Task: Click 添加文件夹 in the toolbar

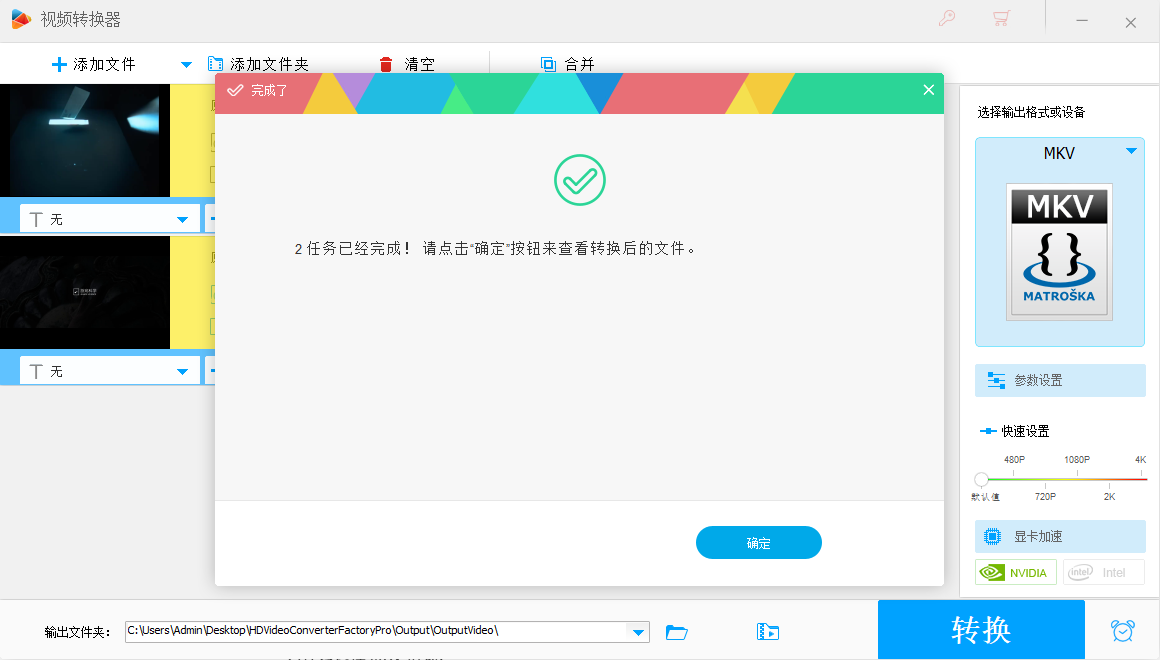Action: (x=258, y=65)
